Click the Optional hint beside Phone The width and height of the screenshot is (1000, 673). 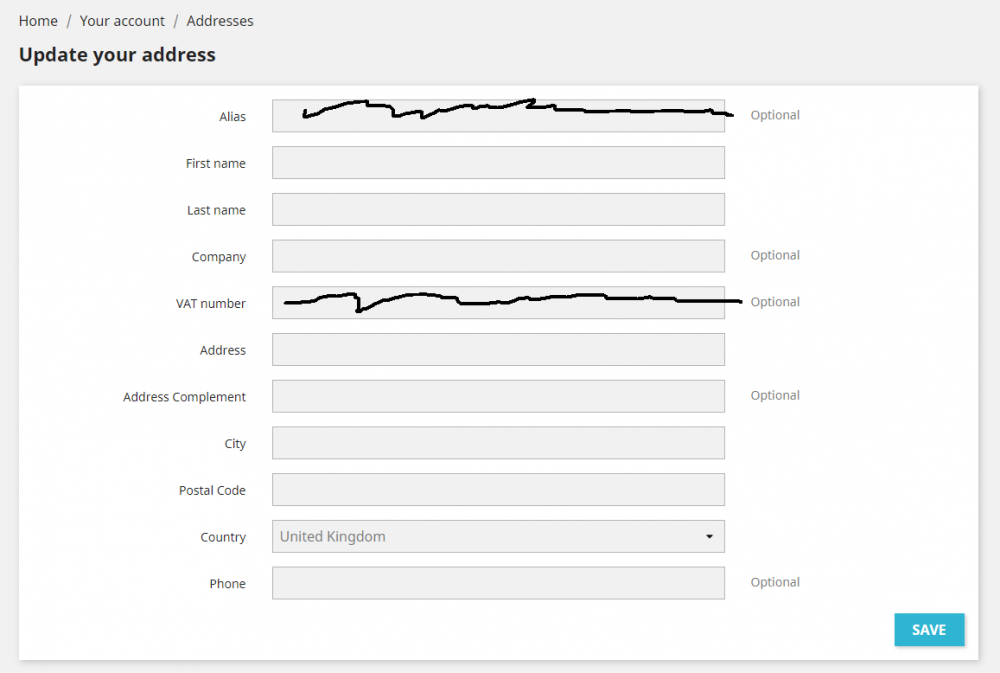click(x=775, y=582)
